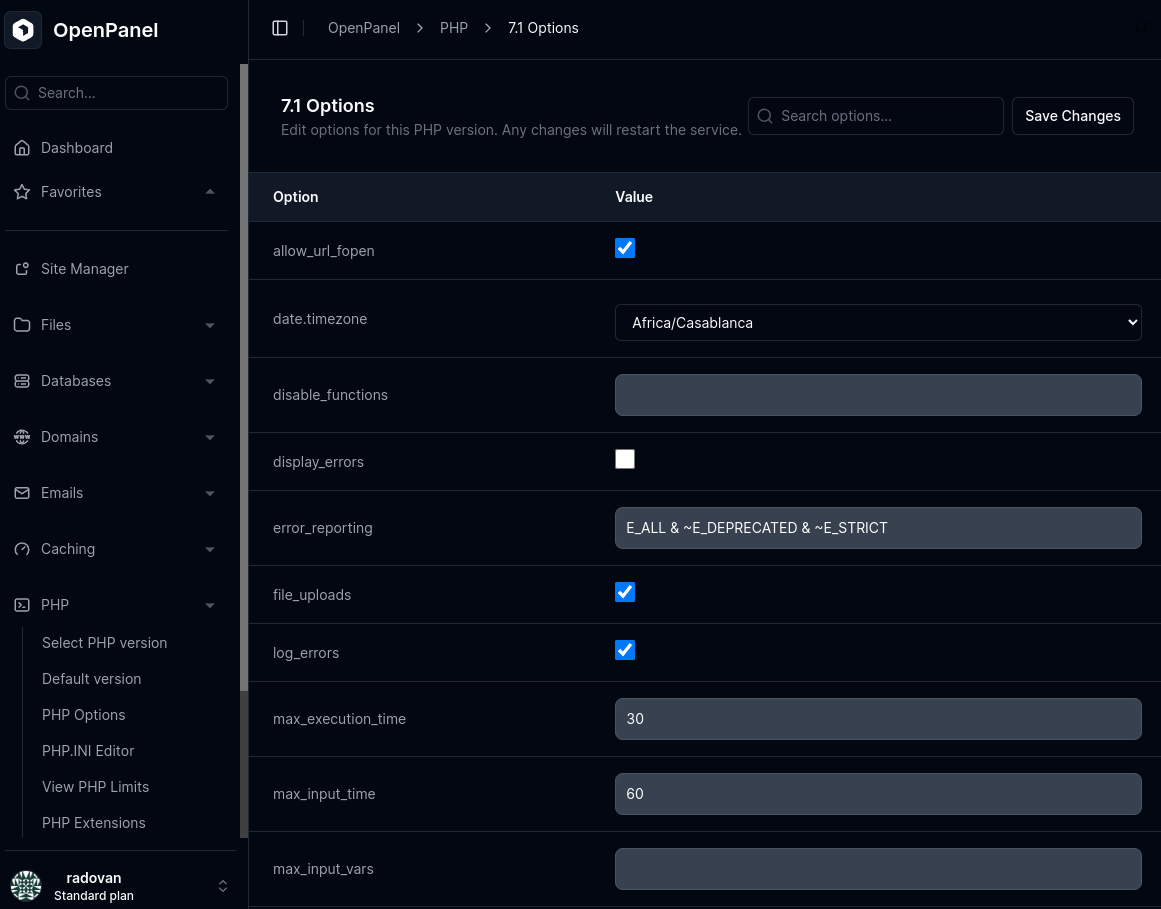Screen dimensions: 1161x909
Task: Open the date.timezone dropdown
Action: (x=878, y=322)
